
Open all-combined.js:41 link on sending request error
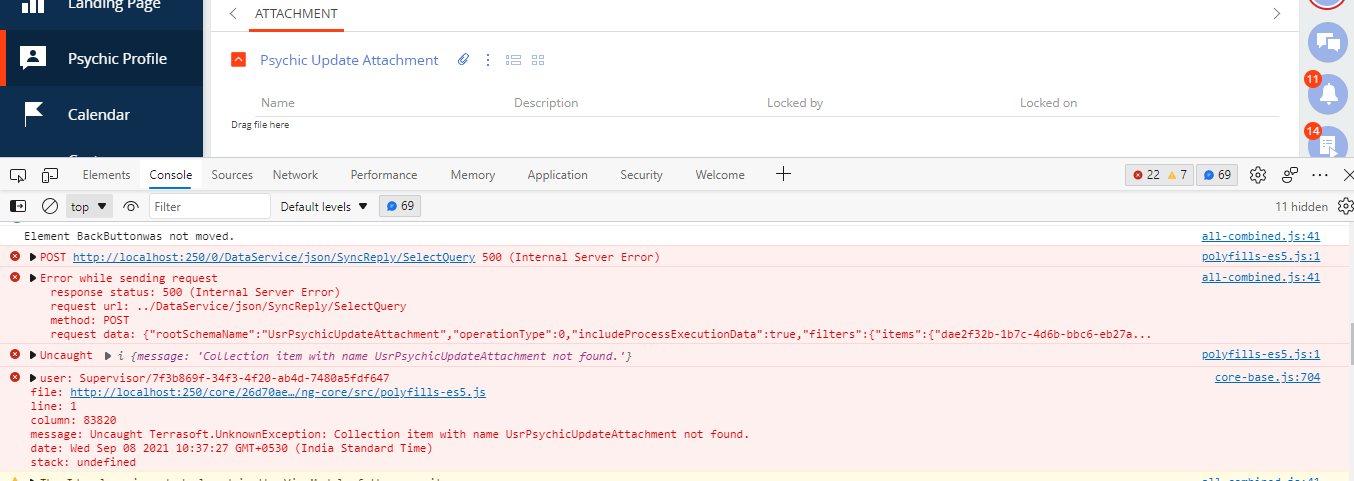1261,278
